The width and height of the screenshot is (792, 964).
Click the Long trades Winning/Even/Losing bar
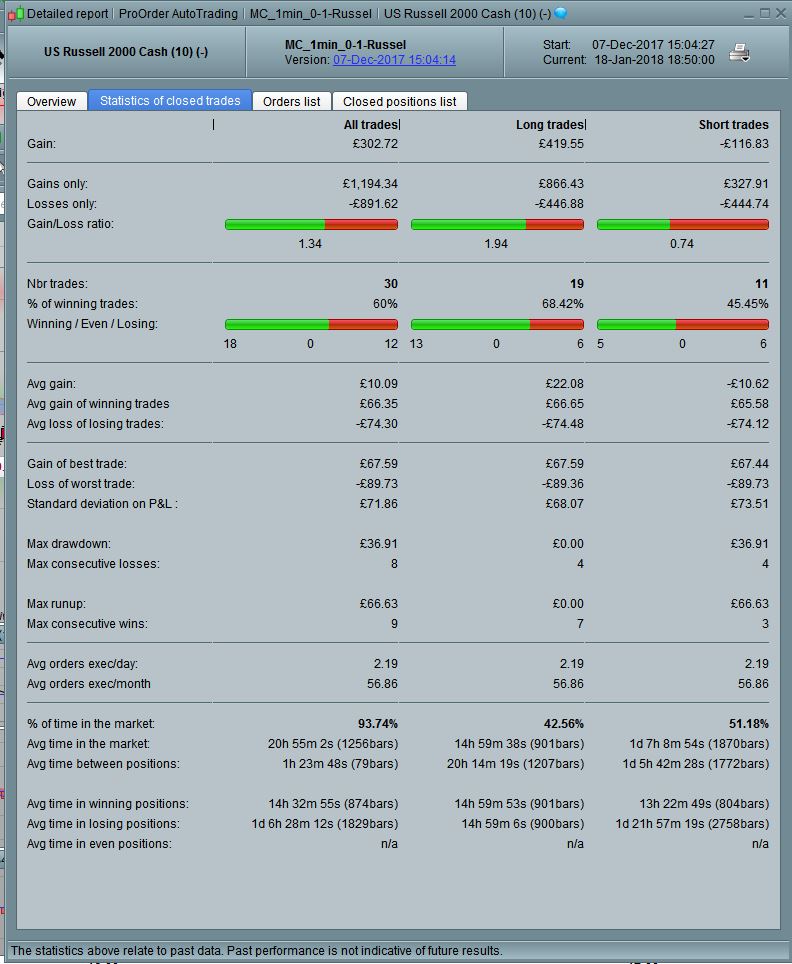coord(497,325)
